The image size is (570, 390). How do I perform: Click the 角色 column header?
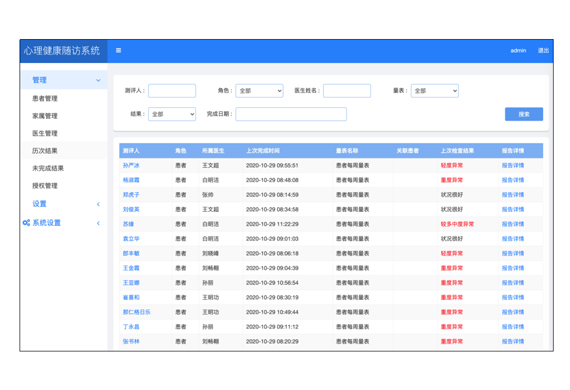[x=181, y=151]
